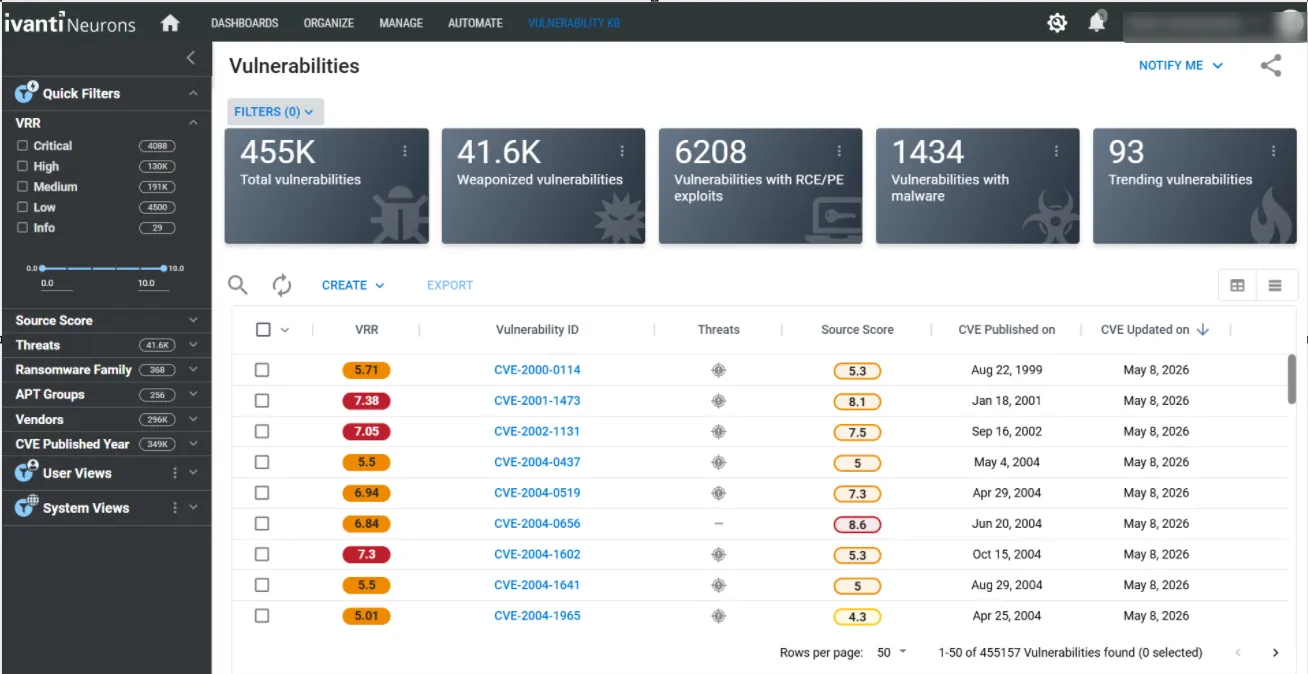Switch to list view icon
Viewport: 1308px width, 674px height.
(1275, 285)
